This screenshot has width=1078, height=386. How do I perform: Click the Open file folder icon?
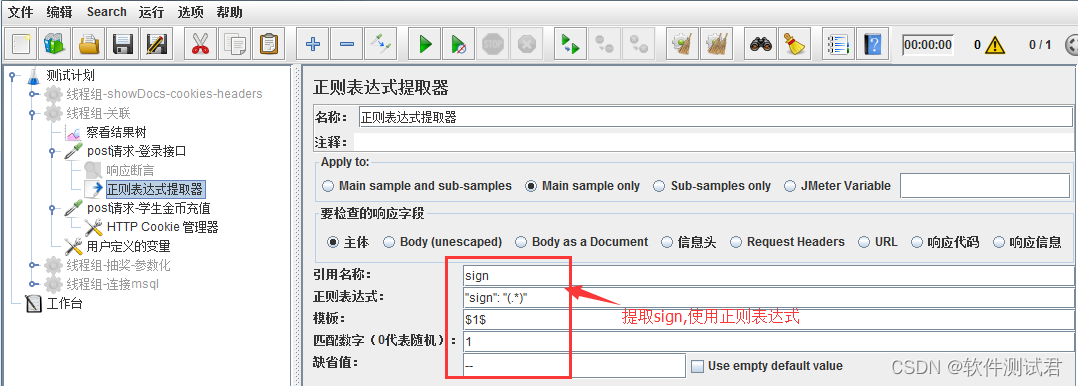[x=89, y=45]
